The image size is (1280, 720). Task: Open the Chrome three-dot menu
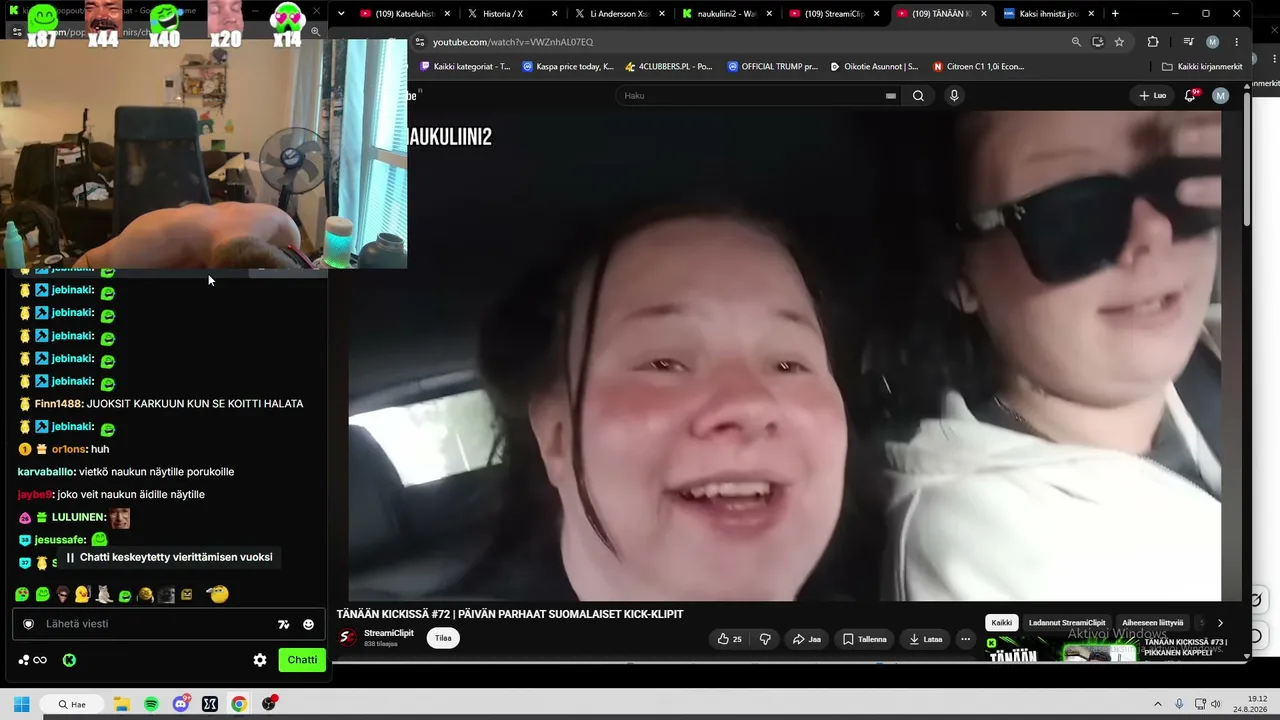(1237, 42)
